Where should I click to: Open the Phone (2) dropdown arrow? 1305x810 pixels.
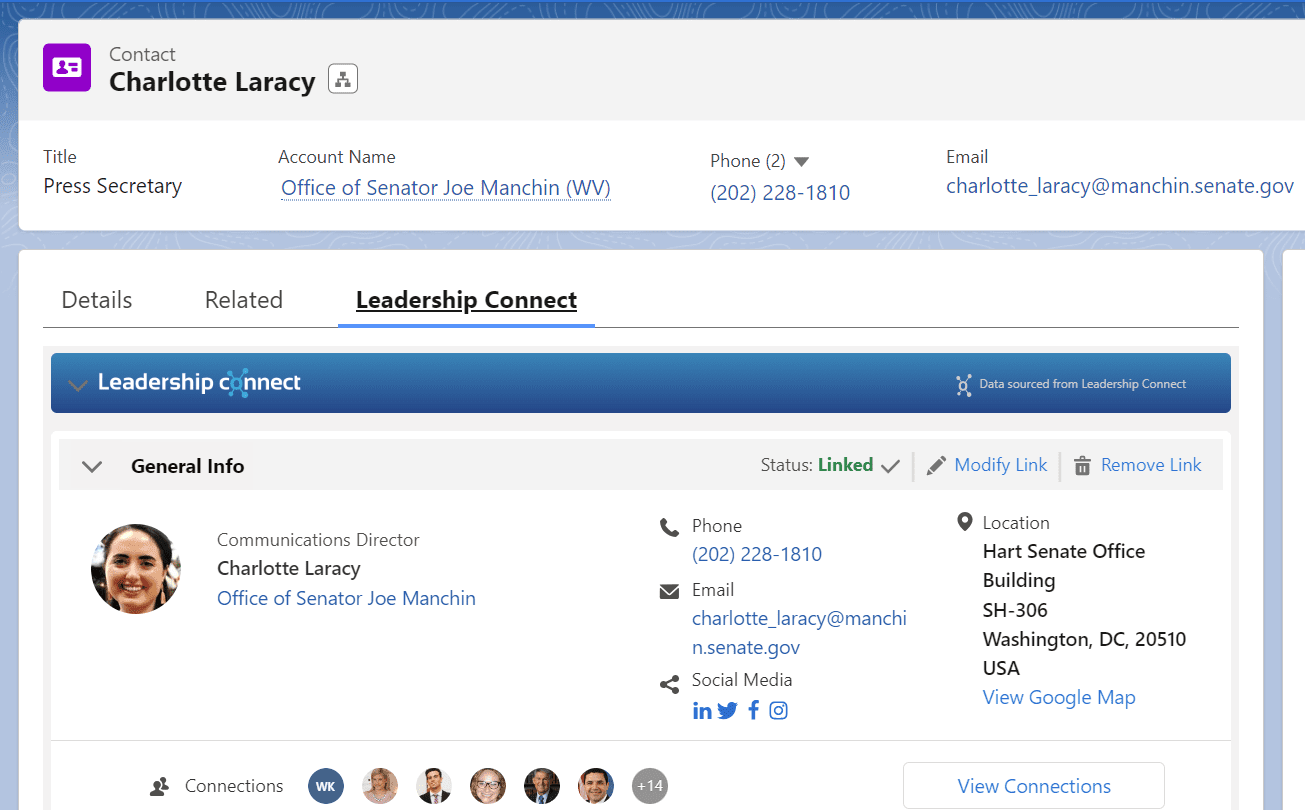[802, 160]
